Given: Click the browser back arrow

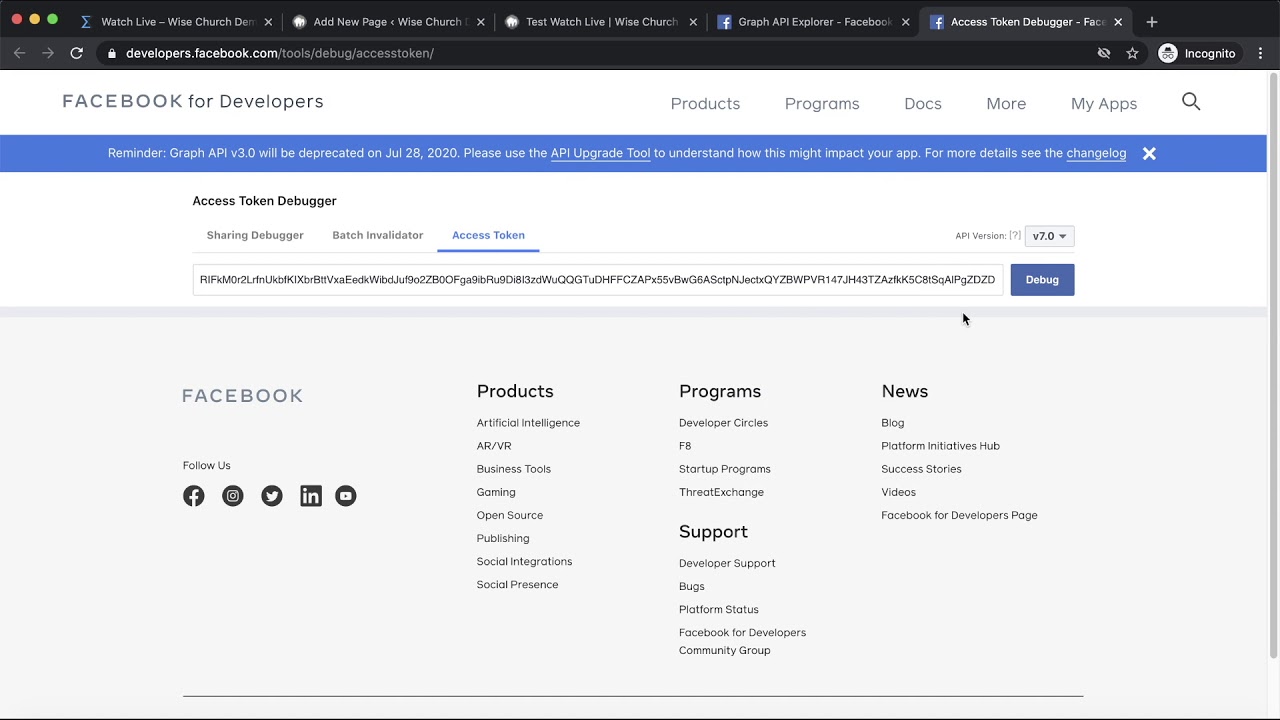Looking at the screenshot, I should (x=19, y=53).
